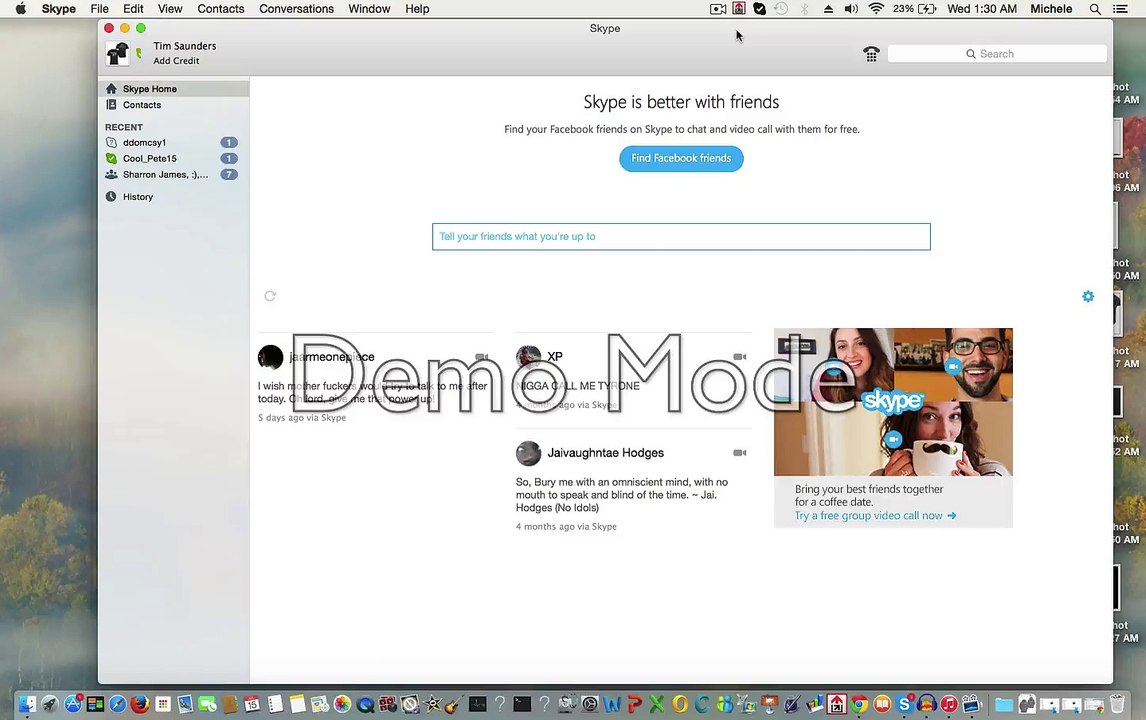Open Sharron James group conversation
The image size is (1146, 720).
(173, 175)
